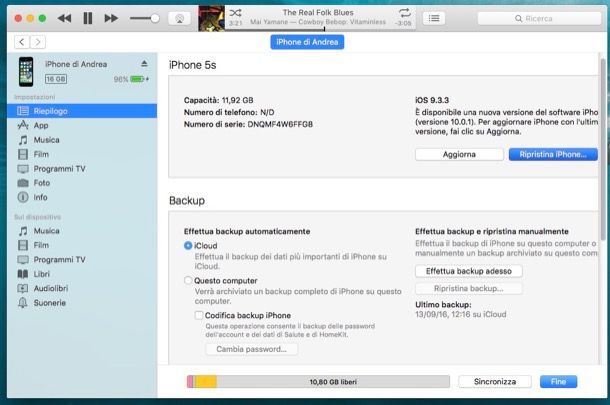Open Musica under Impostazioni
Viewport: 610px width, 405px height.
82,140
